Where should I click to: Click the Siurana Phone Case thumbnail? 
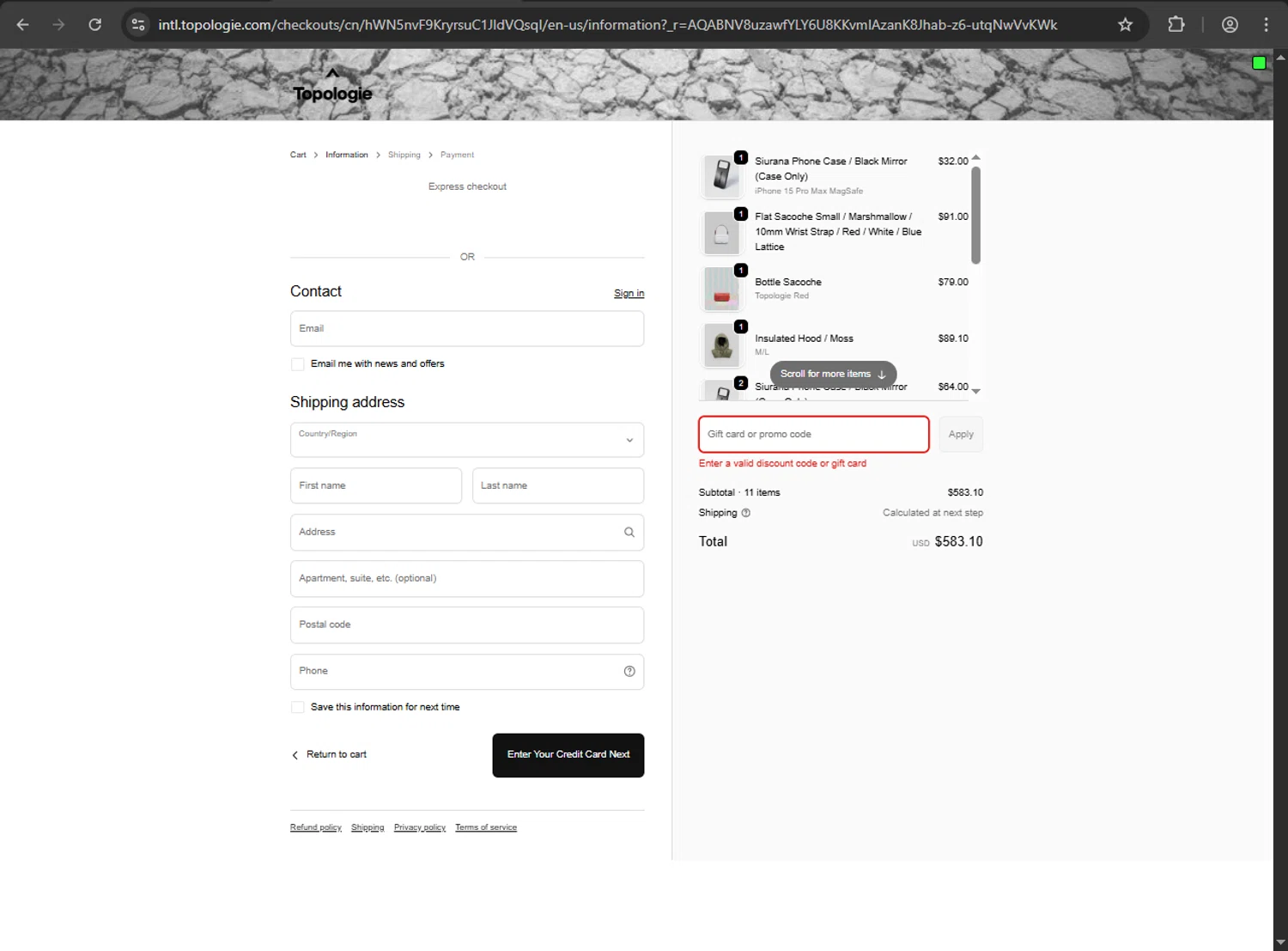click(x=722, y=176)
